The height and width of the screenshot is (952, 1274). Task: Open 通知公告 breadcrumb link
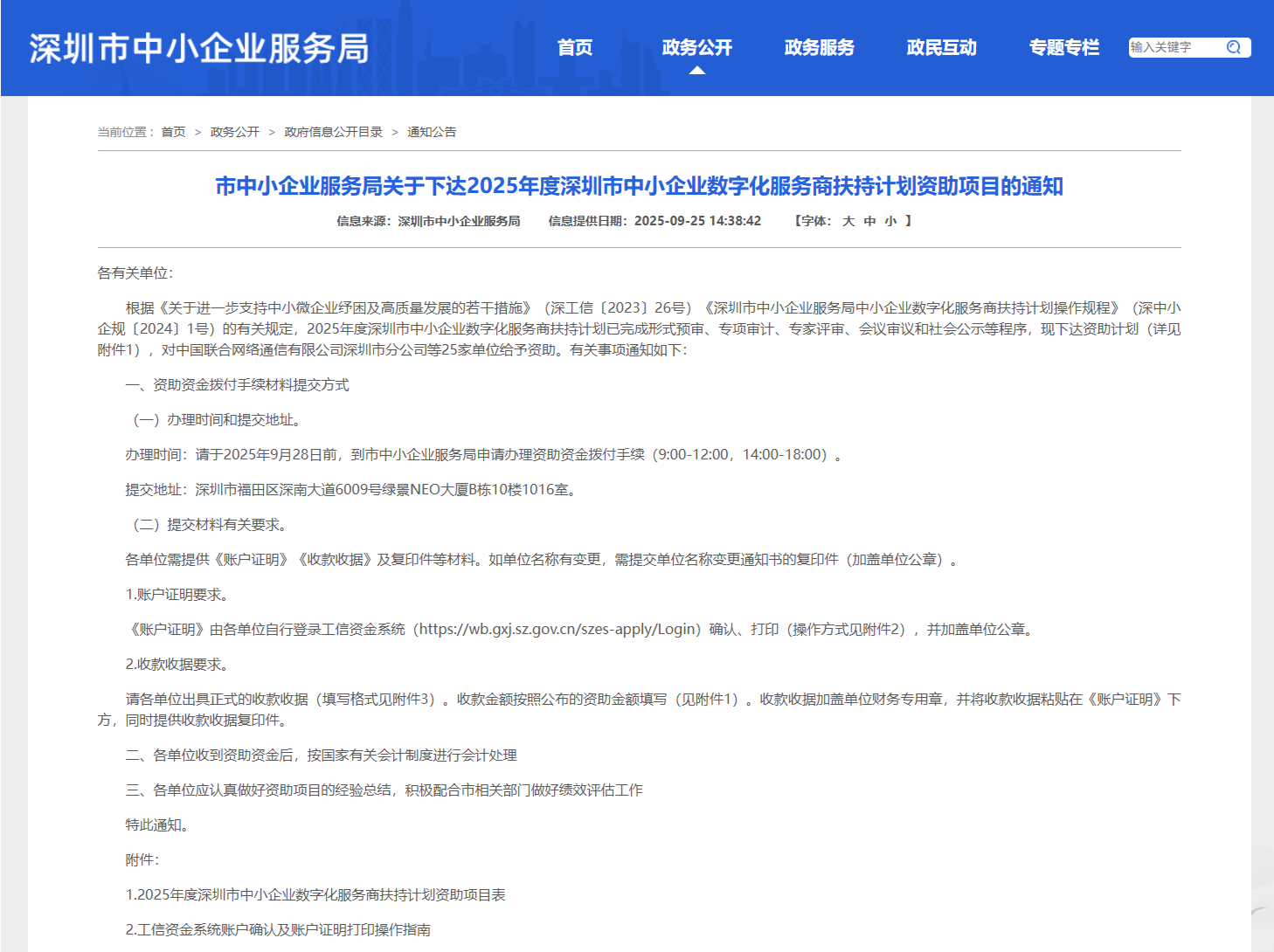[433, 132]
